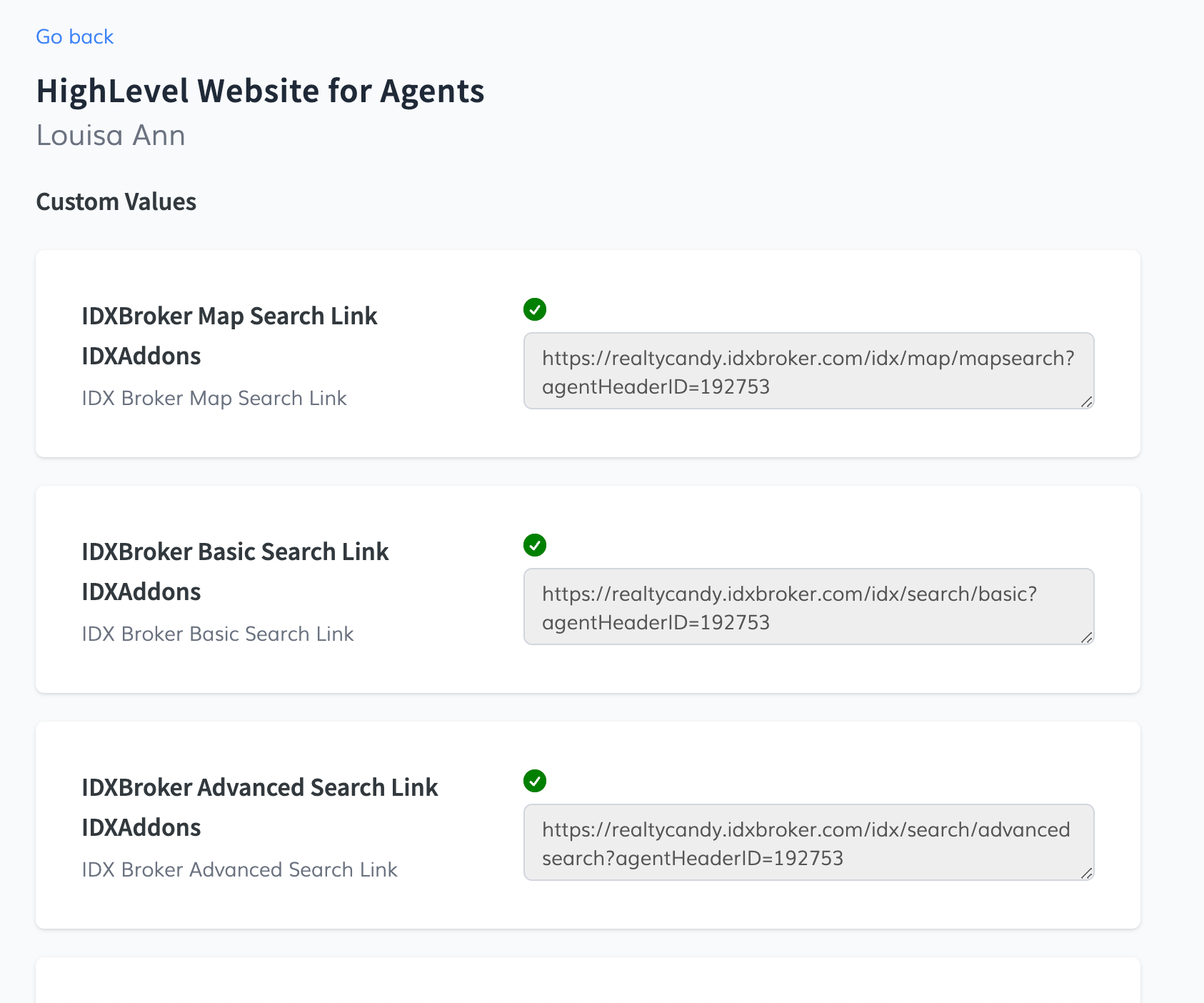Click resize handle of Map Search textarea
This screenshot has width=1204, height=1003.
point(1086,401)
